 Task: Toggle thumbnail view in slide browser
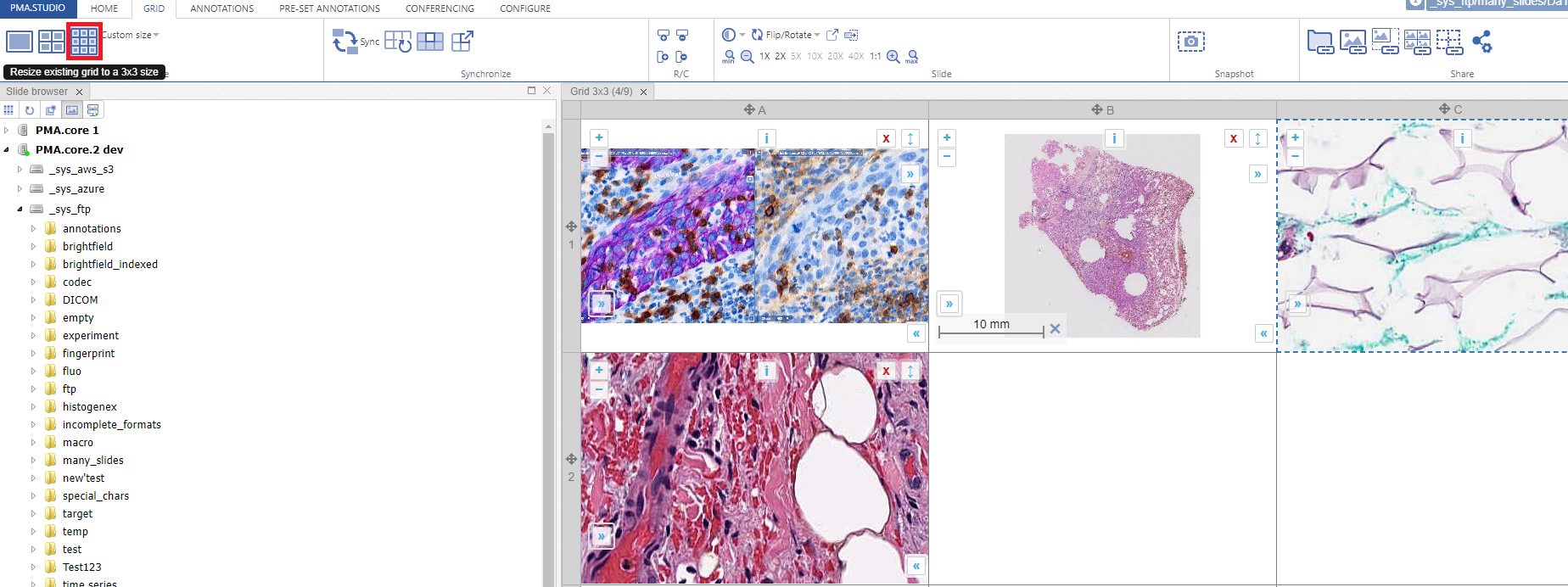[x=72, y=110]
